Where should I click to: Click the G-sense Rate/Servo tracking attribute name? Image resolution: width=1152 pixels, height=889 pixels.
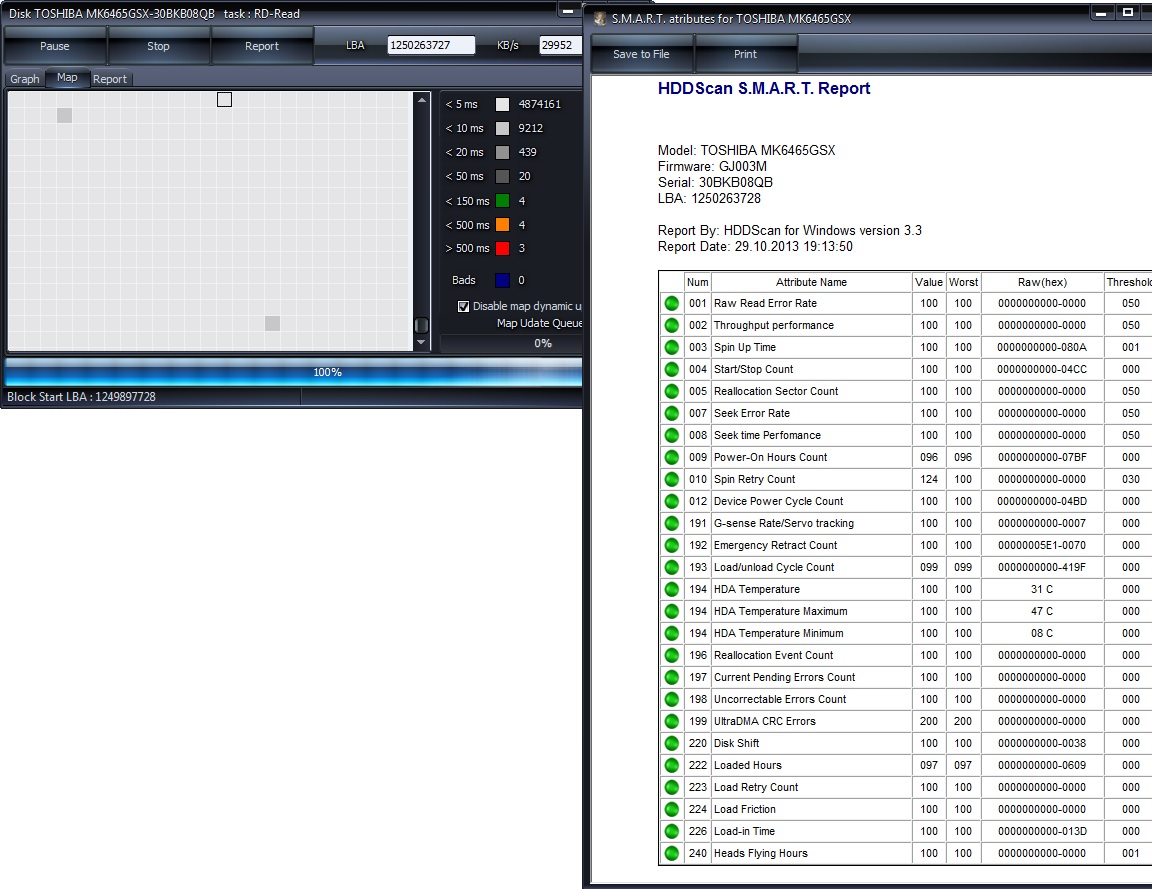(784, 523)
